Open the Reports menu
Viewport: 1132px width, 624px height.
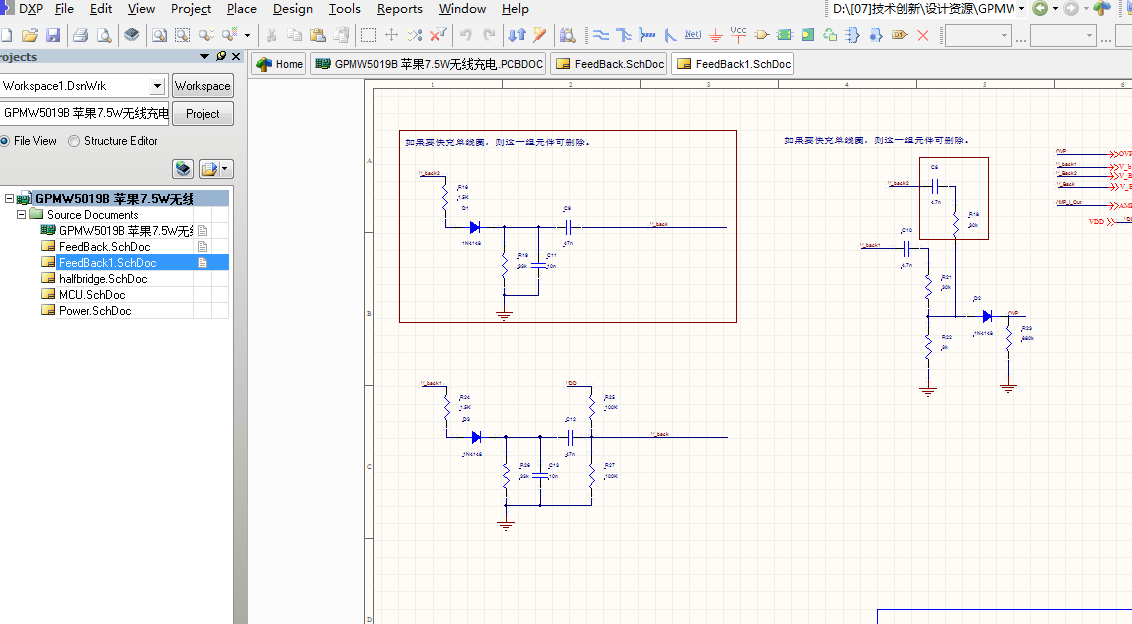[x=399, y=9]
